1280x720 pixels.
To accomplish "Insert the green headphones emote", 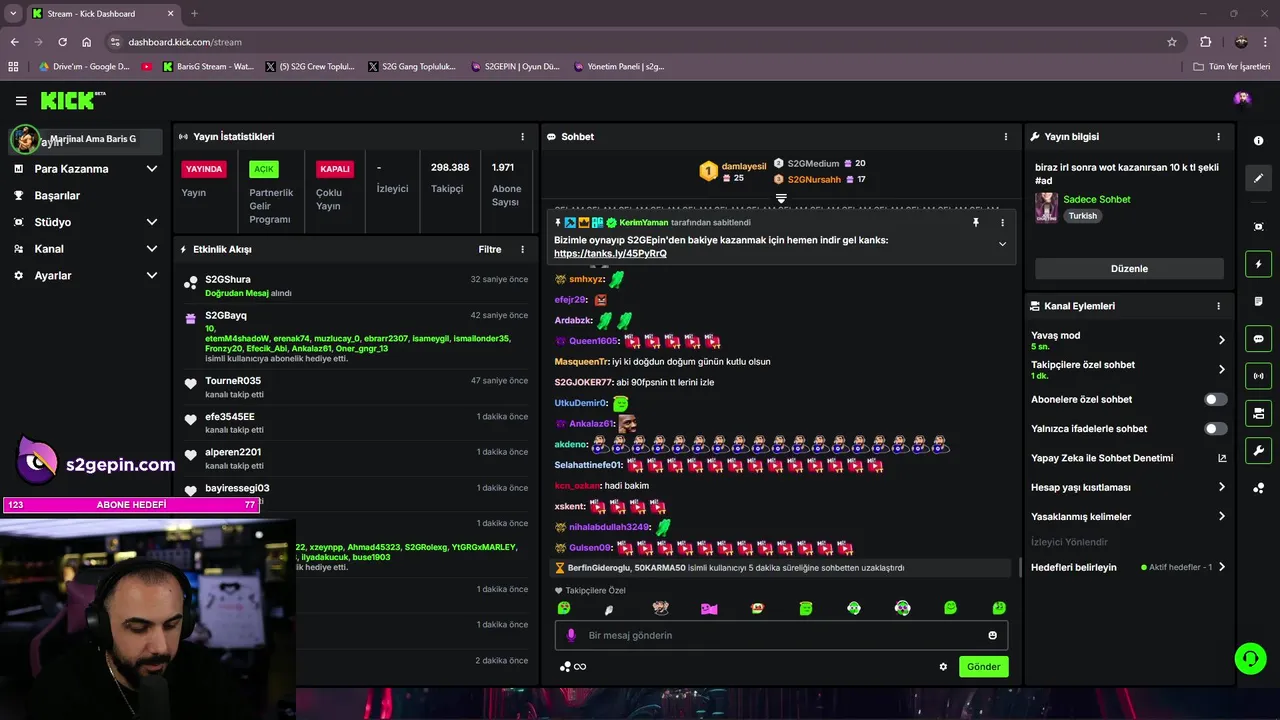I will coord(902,608).
